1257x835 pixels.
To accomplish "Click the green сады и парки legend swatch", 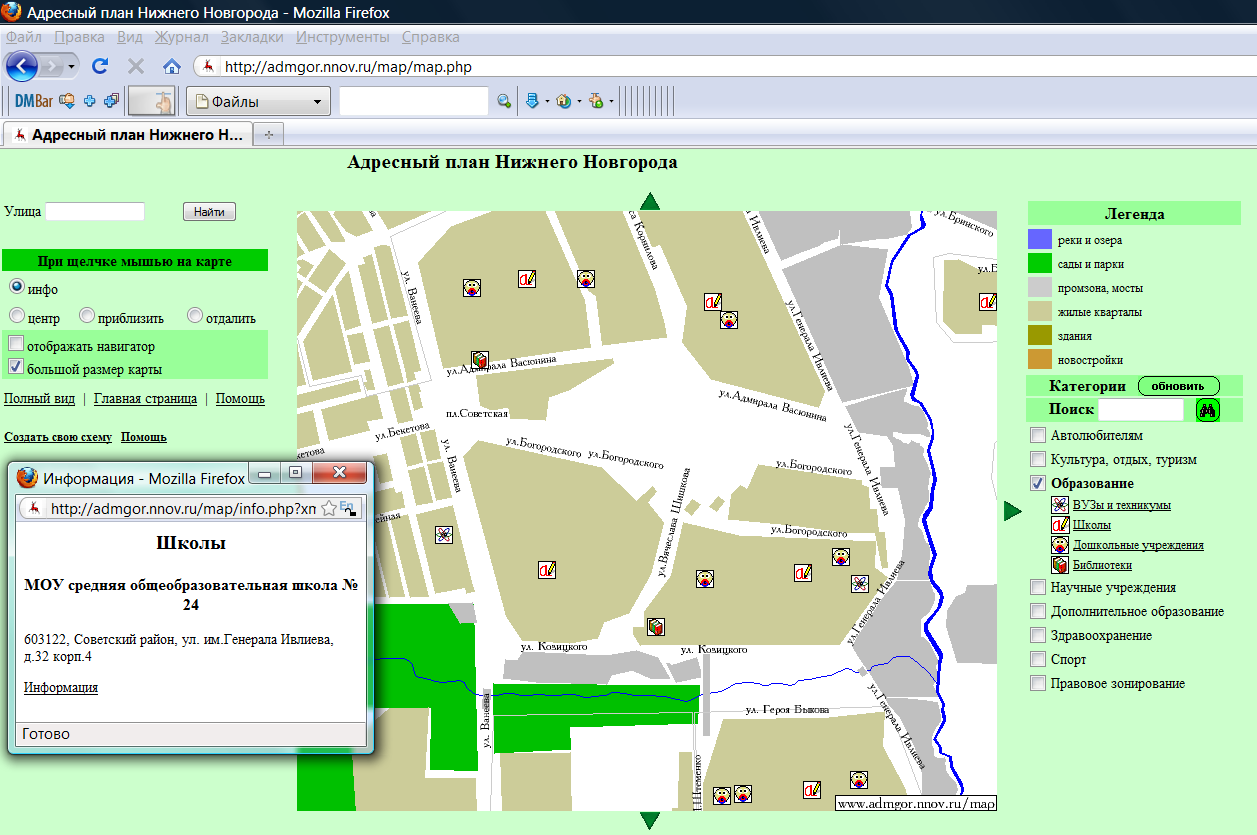I will [1039, 264].
